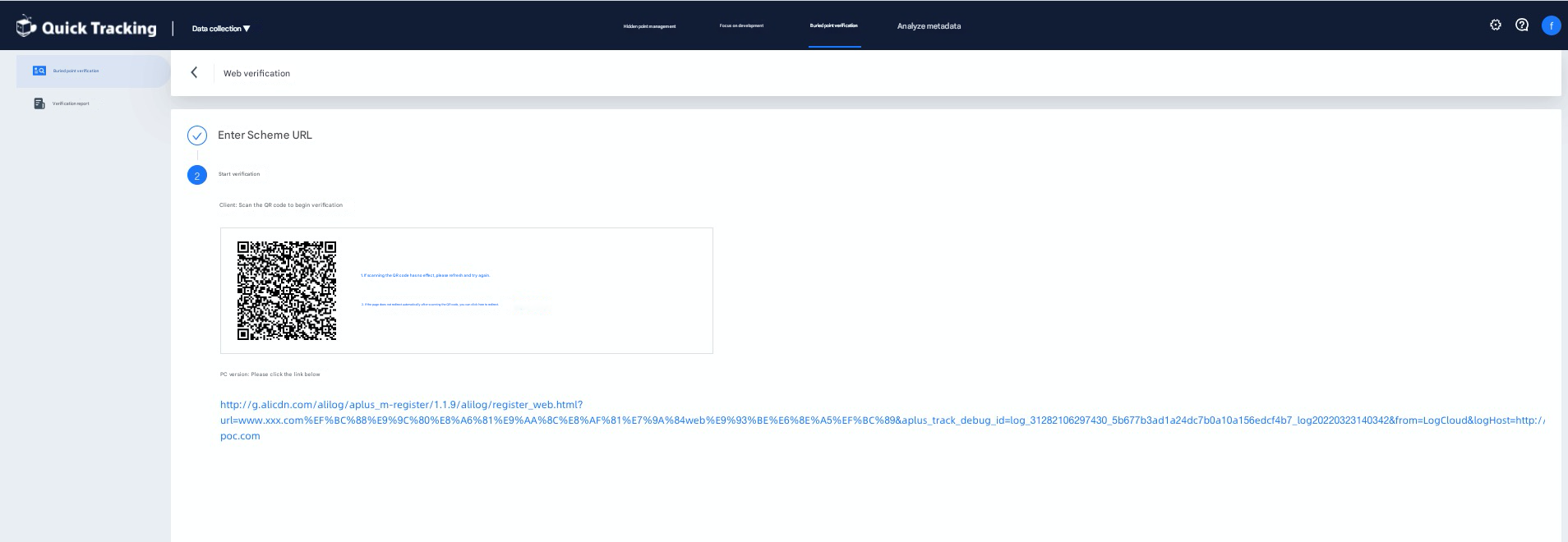
Task: Click the Quick Tracking cube logo icon
Action: [x=26, y=26]
